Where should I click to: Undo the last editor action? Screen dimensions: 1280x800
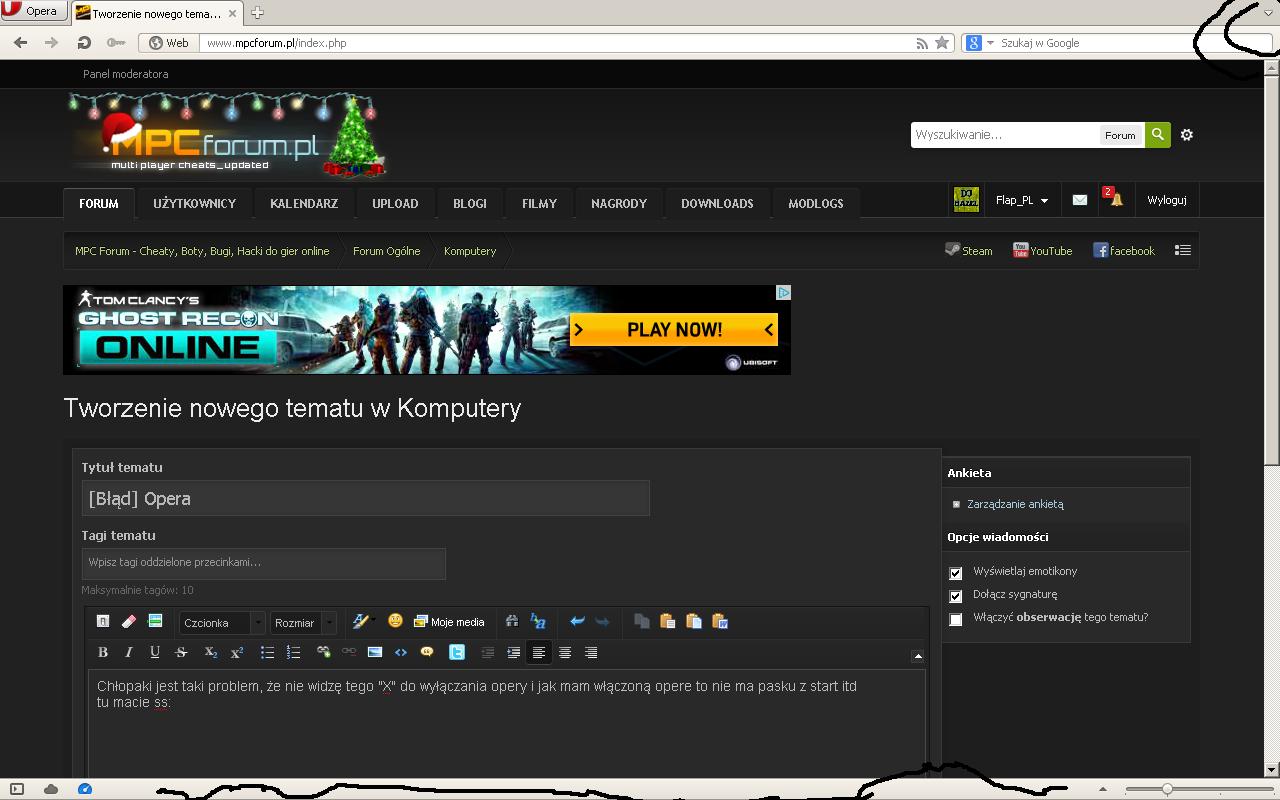pos(577,621)
